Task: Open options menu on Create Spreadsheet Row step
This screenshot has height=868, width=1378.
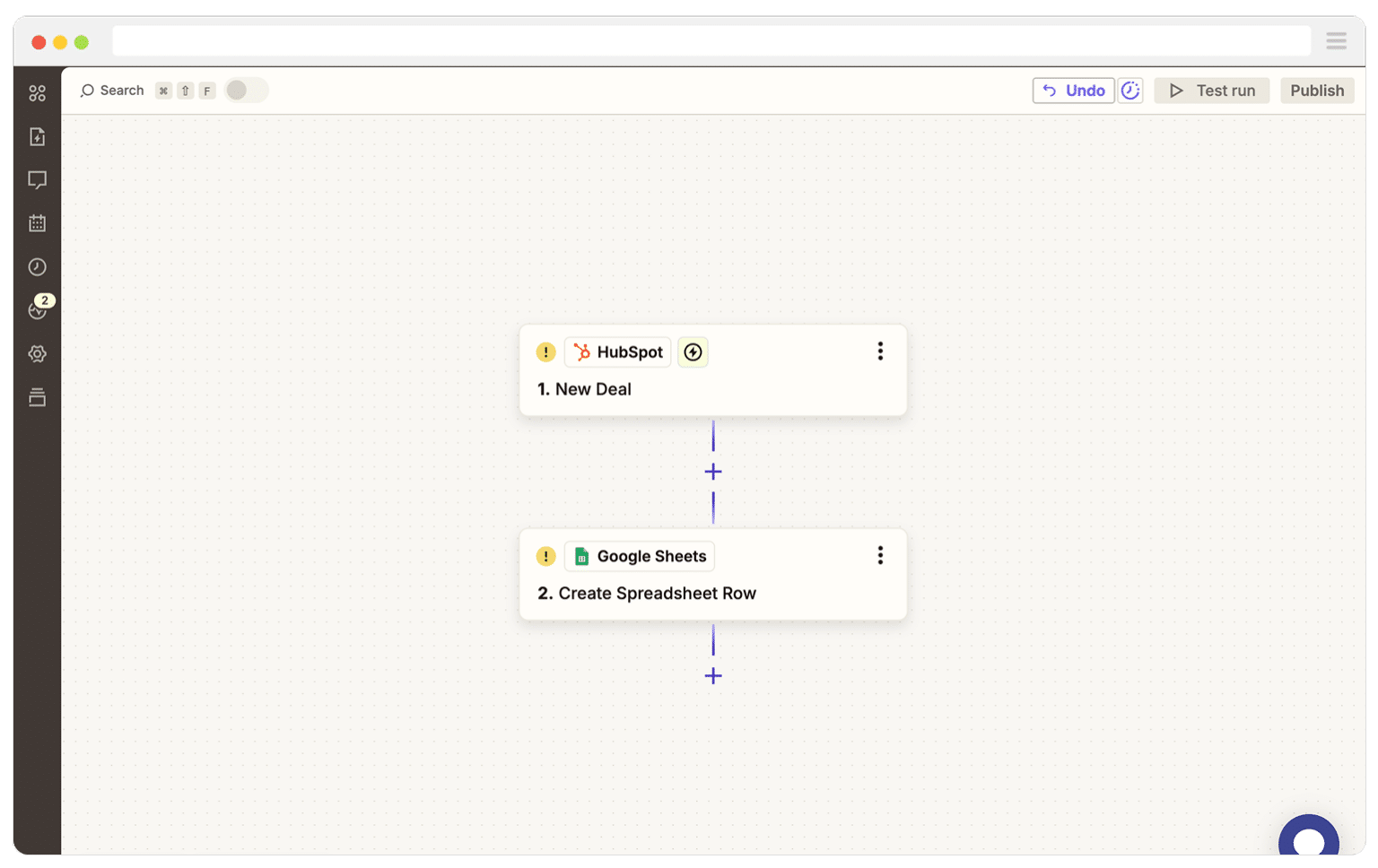Action: coord(880,555)
